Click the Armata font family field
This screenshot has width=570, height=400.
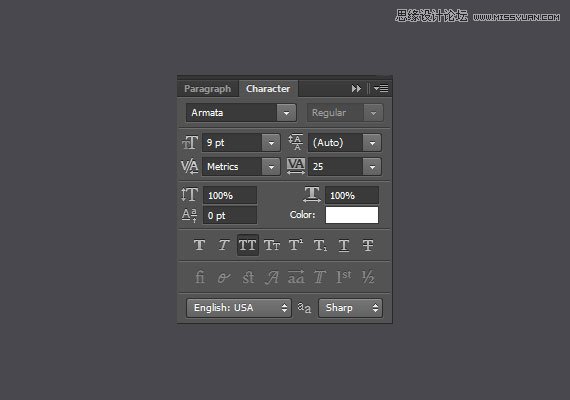pyautogui.click(x=232, y=113)
